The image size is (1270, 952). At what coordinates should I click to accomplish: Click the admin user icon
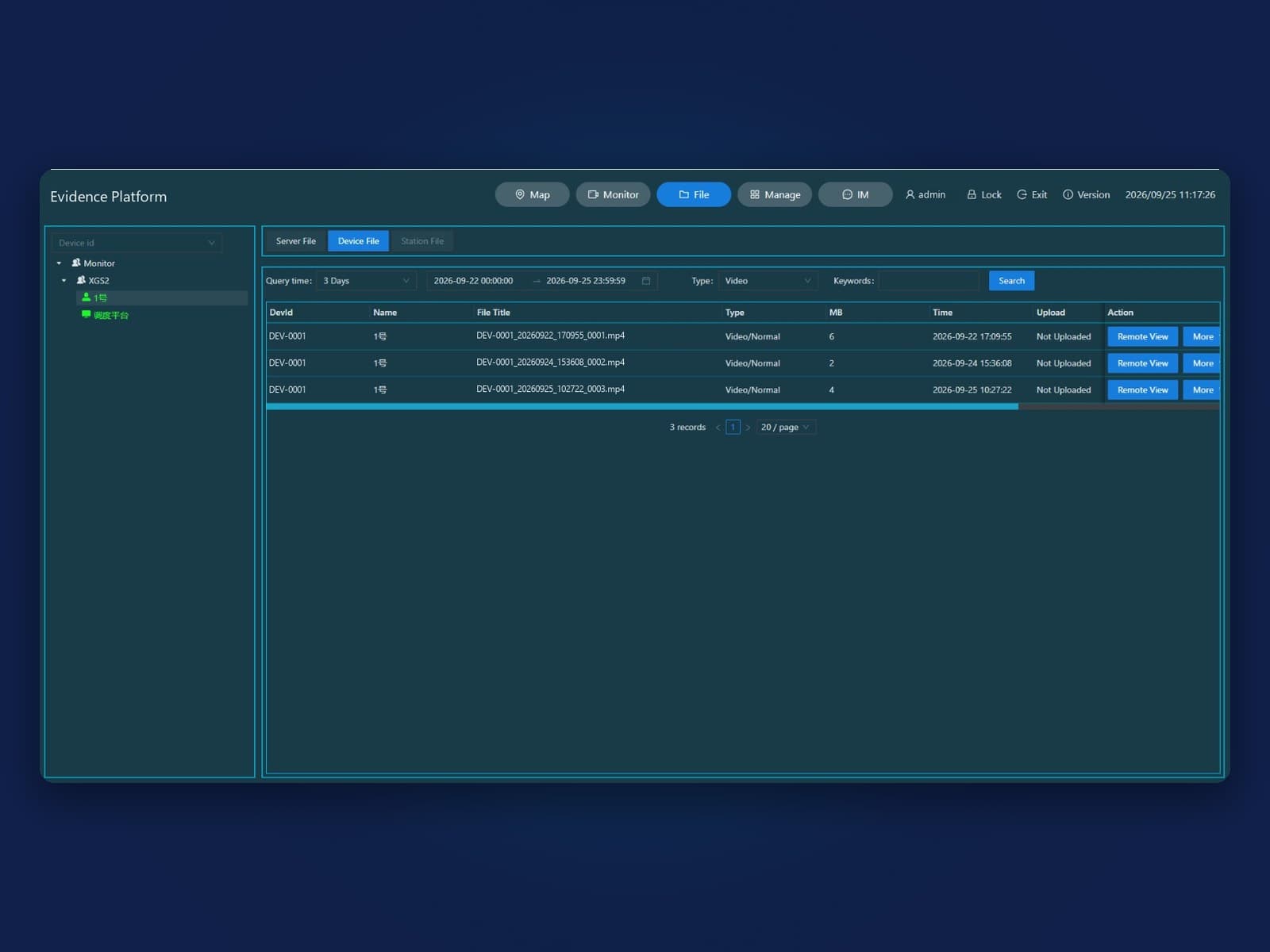[910, 194]
